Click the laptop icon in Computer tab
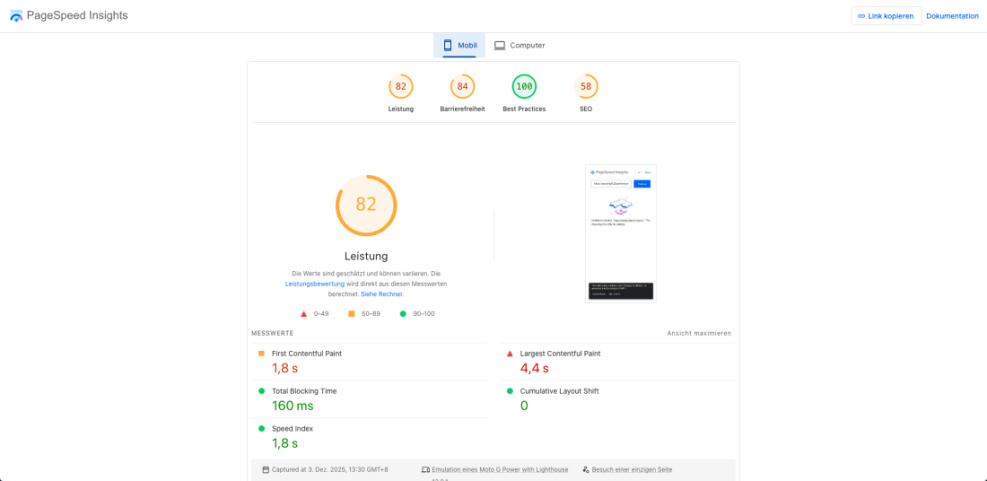This screenshot has width=987, height=481. pos(500,45)
